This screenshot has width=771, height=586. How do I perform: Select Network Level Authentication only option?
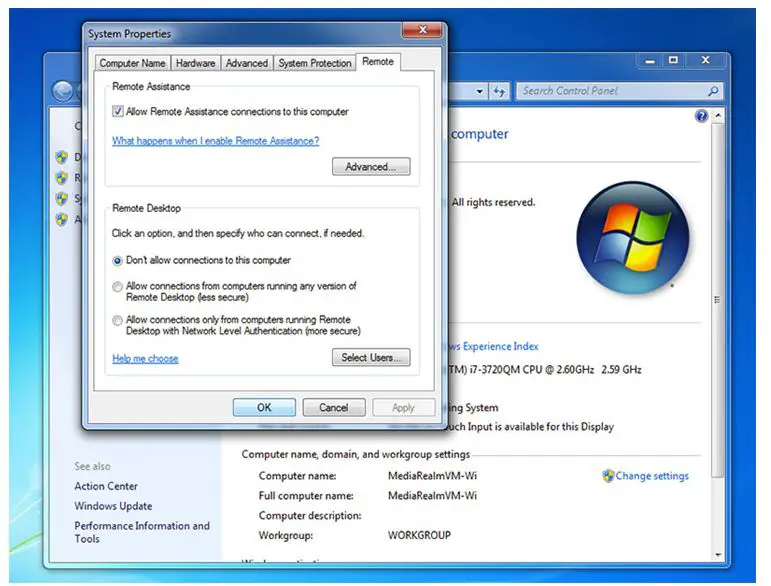tap(118, 321)
